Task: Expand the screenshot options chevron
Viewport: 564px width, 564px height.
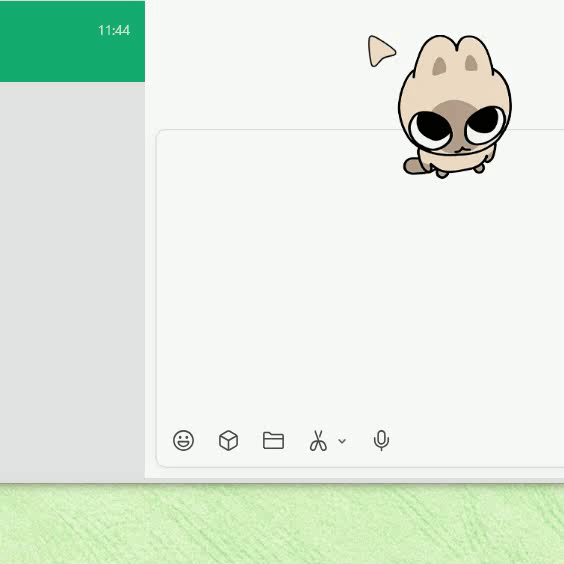Action: [342, 441]
